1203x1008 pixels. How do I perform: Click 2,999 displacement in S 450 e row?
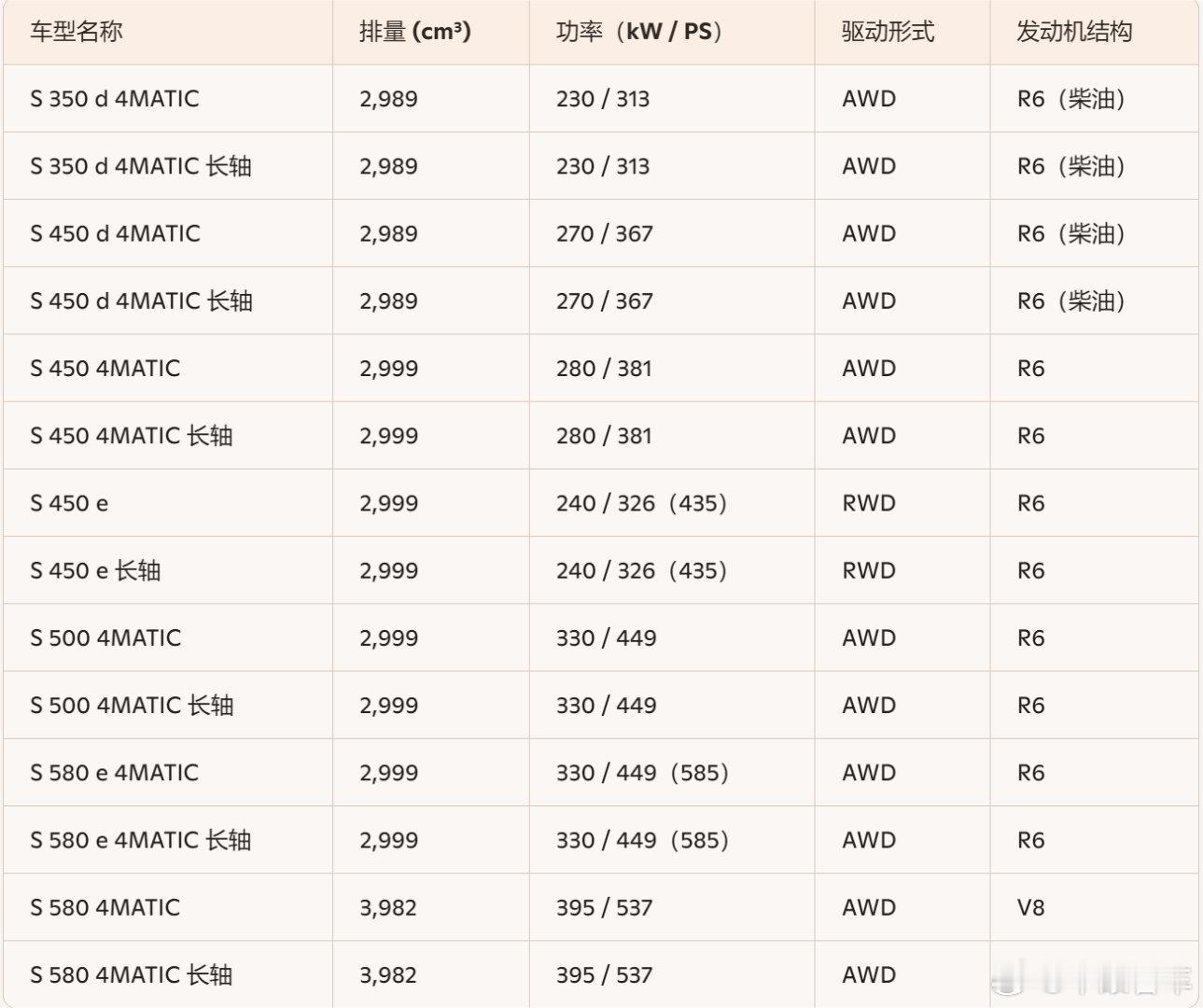[388, 503]
